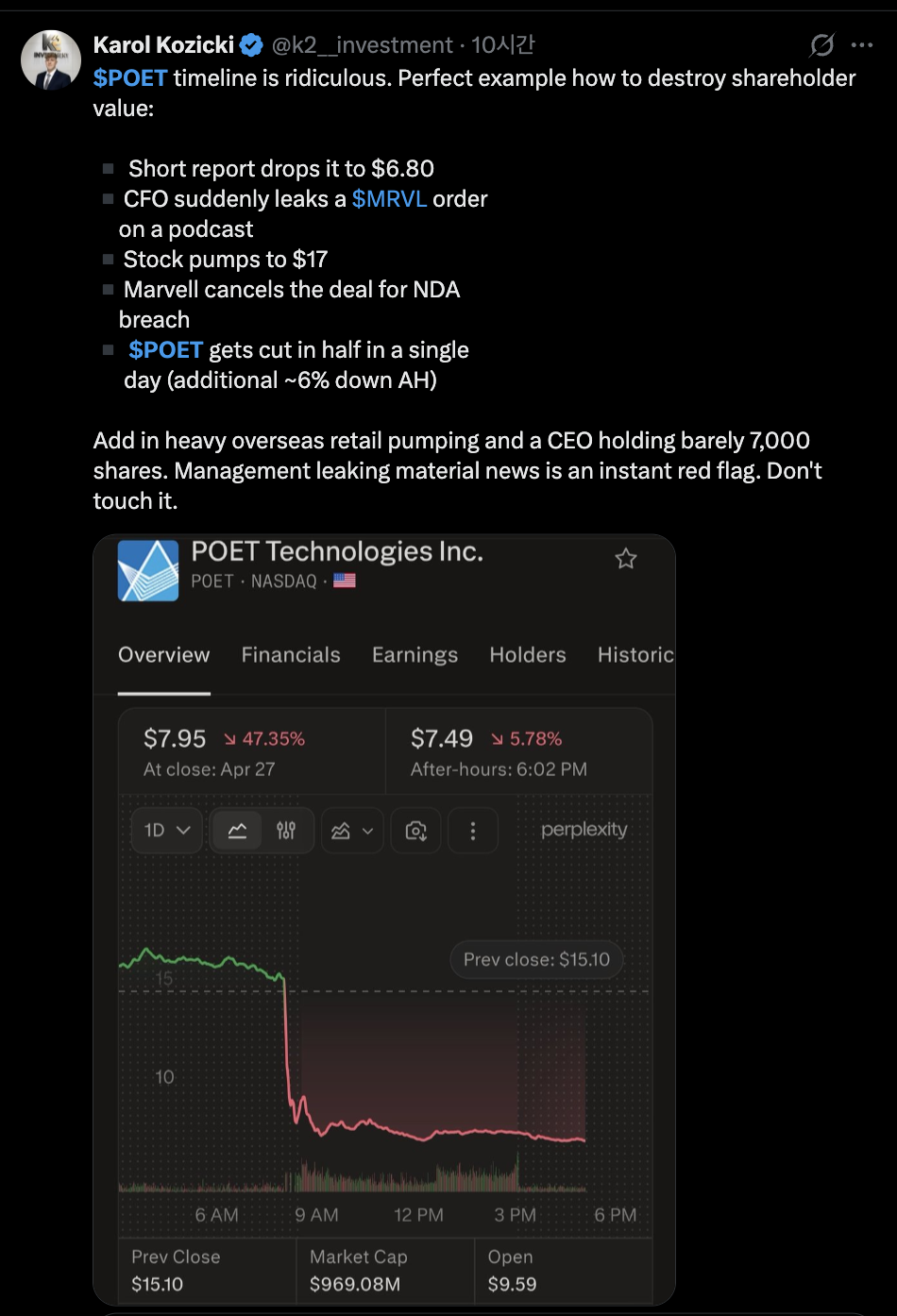897x1316 pixels.
Task: Open the chart type dropdown
Action: [x=352, y=831]
